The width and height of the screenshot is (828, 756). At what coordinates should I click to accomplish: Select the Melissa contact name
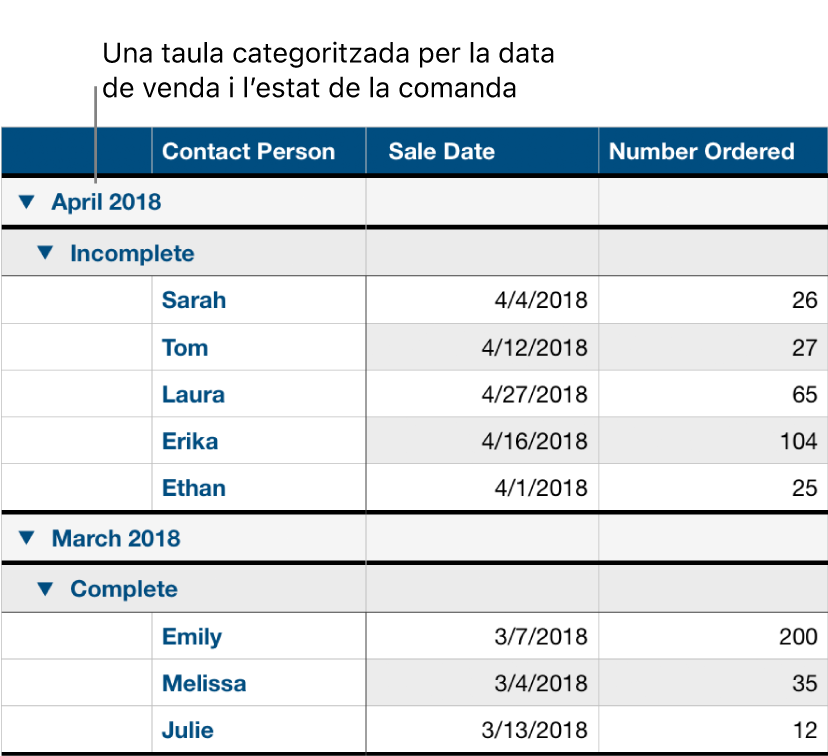203,683
